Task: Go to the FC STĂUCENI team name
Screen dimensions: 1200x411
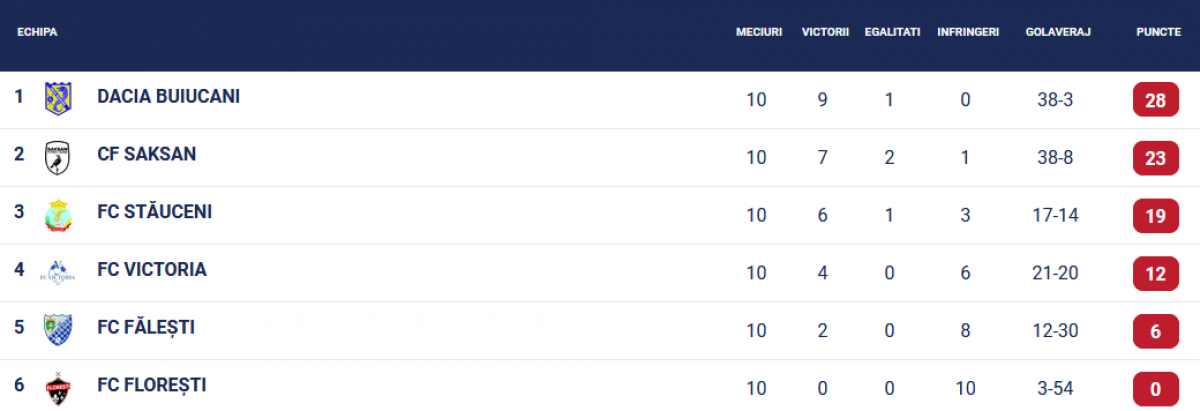Action: (x=154, y=211)
